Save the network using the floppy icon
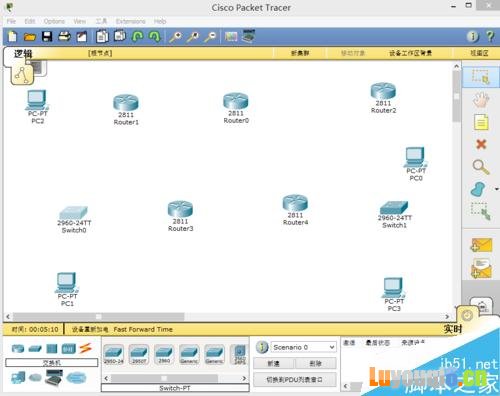The width and height of the screenshot is (500, 396). coord(47,36)
